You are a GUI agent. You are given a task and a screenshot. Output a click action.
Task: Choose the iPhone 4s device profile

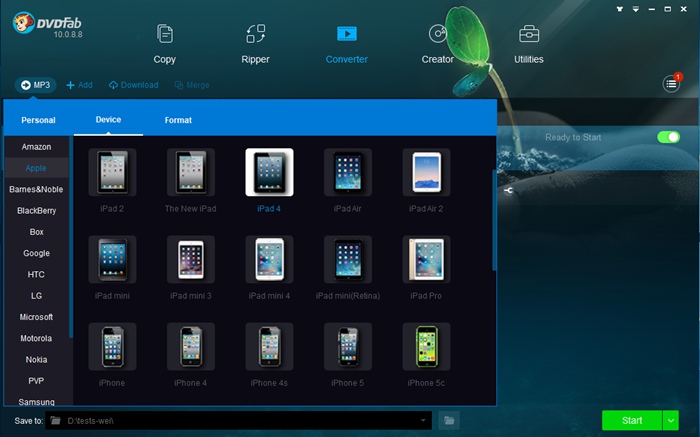[x=269, y=346]
